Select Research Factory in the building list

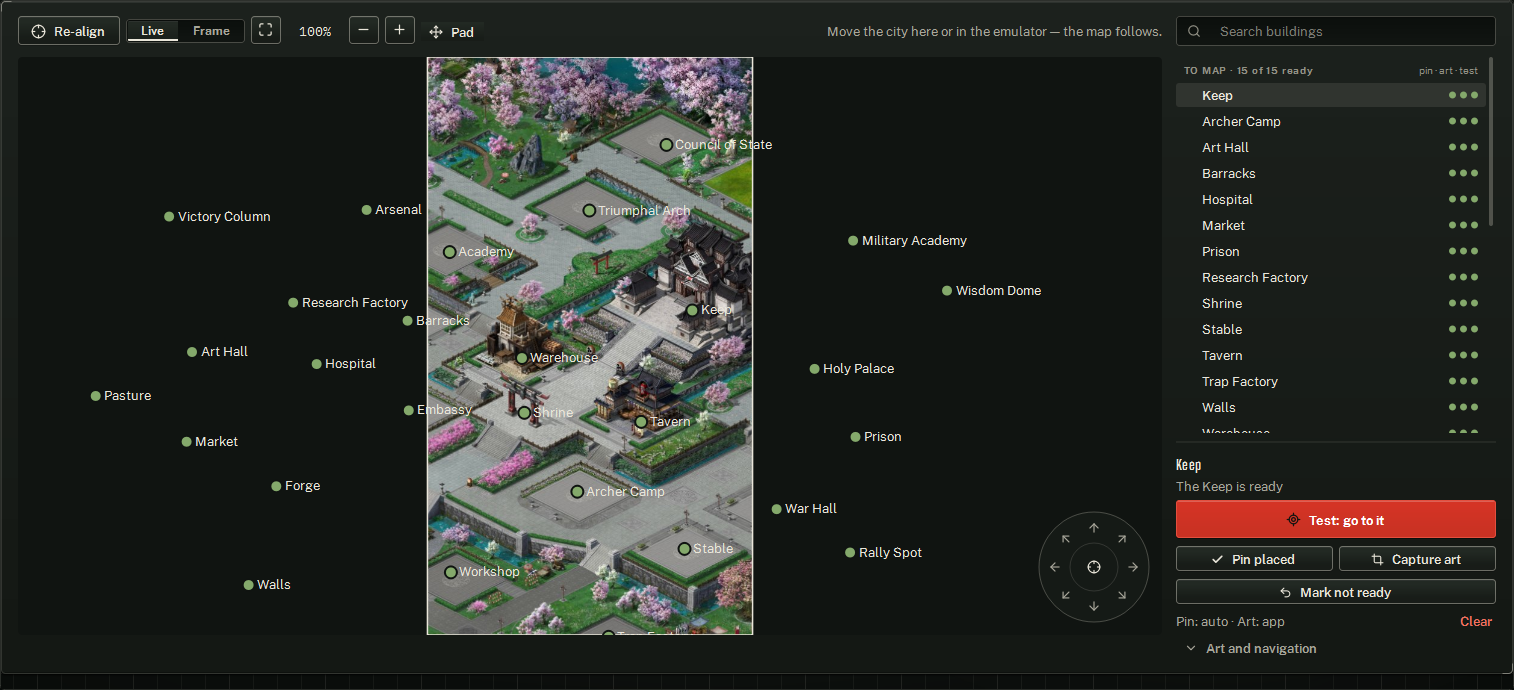point(1331,277)
